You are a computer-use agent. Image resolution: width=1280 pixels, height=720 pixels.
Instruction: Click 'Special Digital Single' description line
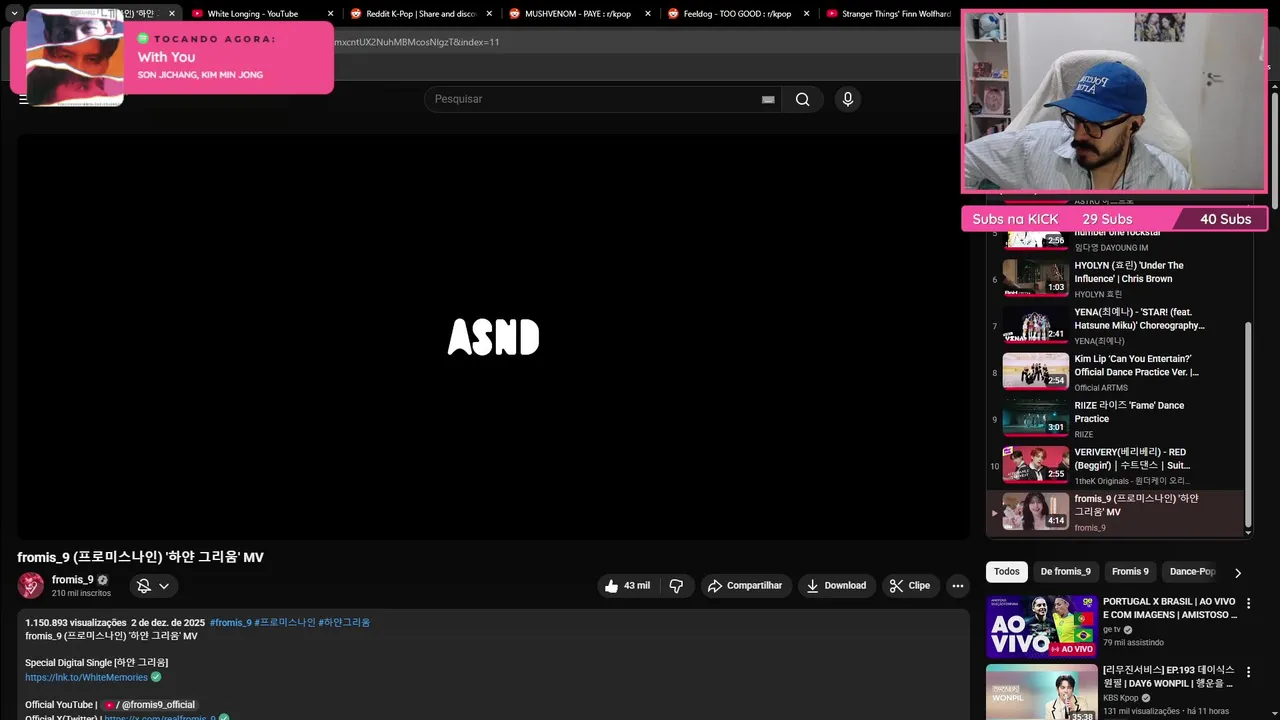click(96, 663)
